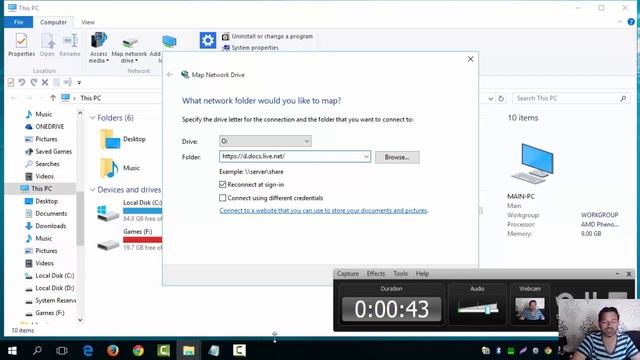Open File Explorer taskbar icon
The width and height of the screenshot is (640, 360).
coord(189,350)
